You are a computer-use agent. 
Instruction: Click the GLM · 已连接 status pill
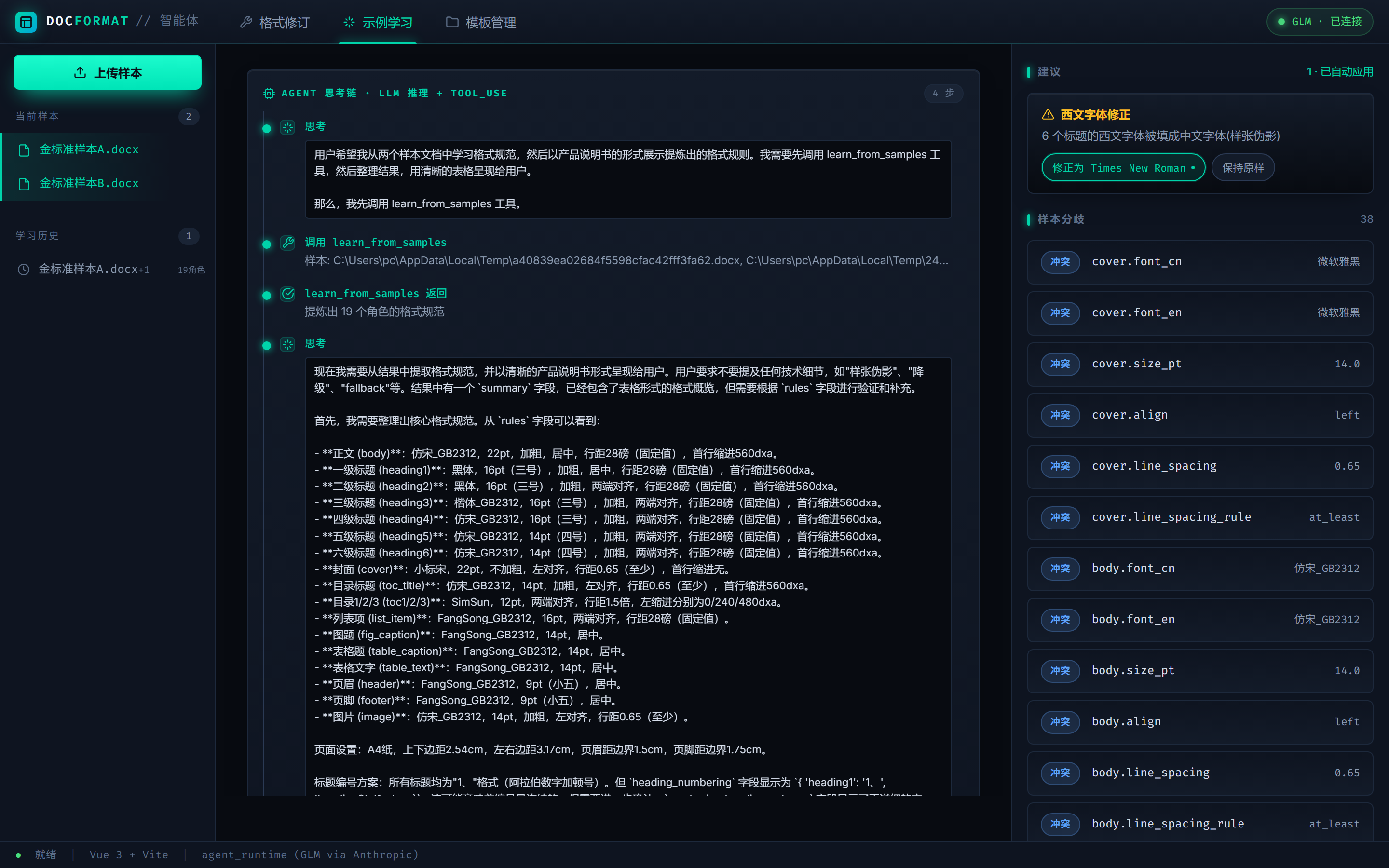point(1320,22)
